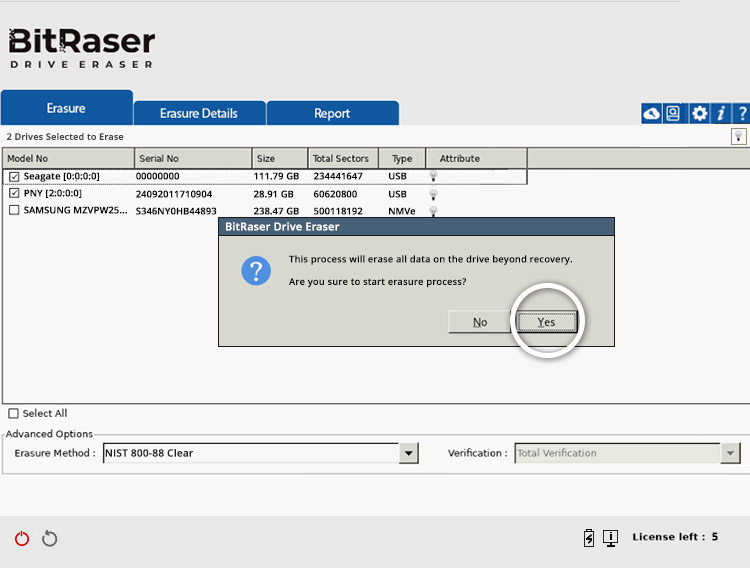Click the information 'i' icon
The width and height of the screenshot is (750, 568).
click(x=721, y=114)
